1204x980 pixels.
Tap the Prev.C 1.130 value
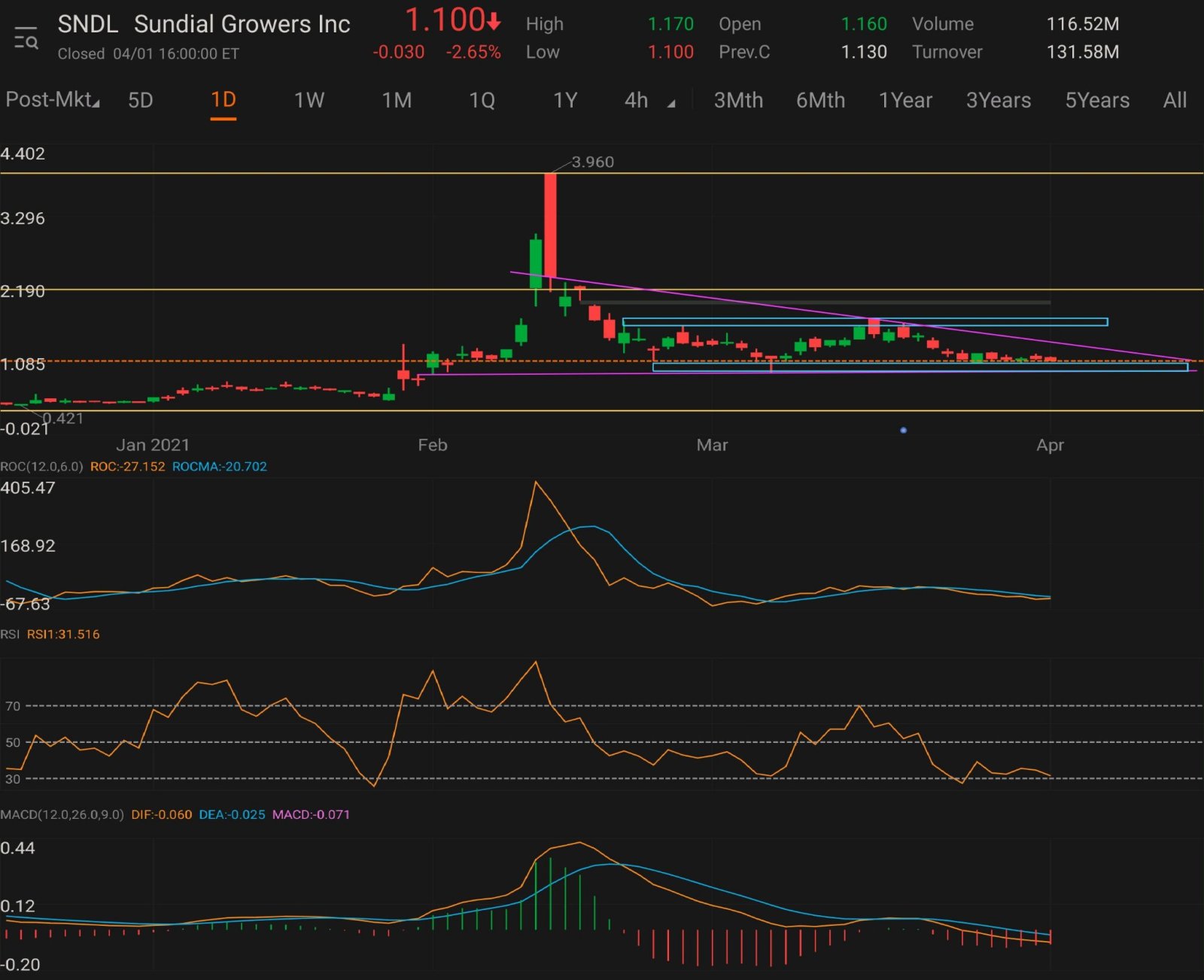click(x=864, y=52)
